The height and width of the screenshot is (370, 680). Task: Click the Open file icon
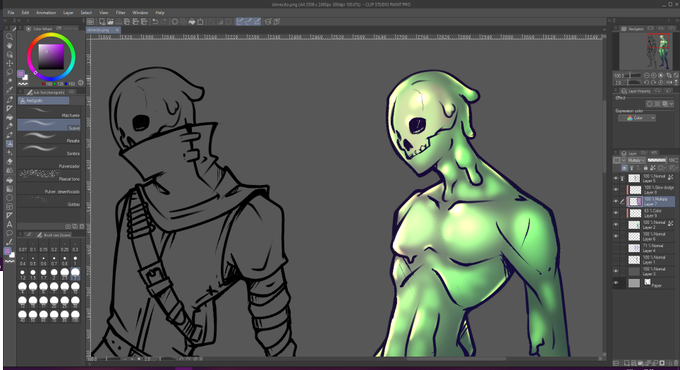point(110,22)
